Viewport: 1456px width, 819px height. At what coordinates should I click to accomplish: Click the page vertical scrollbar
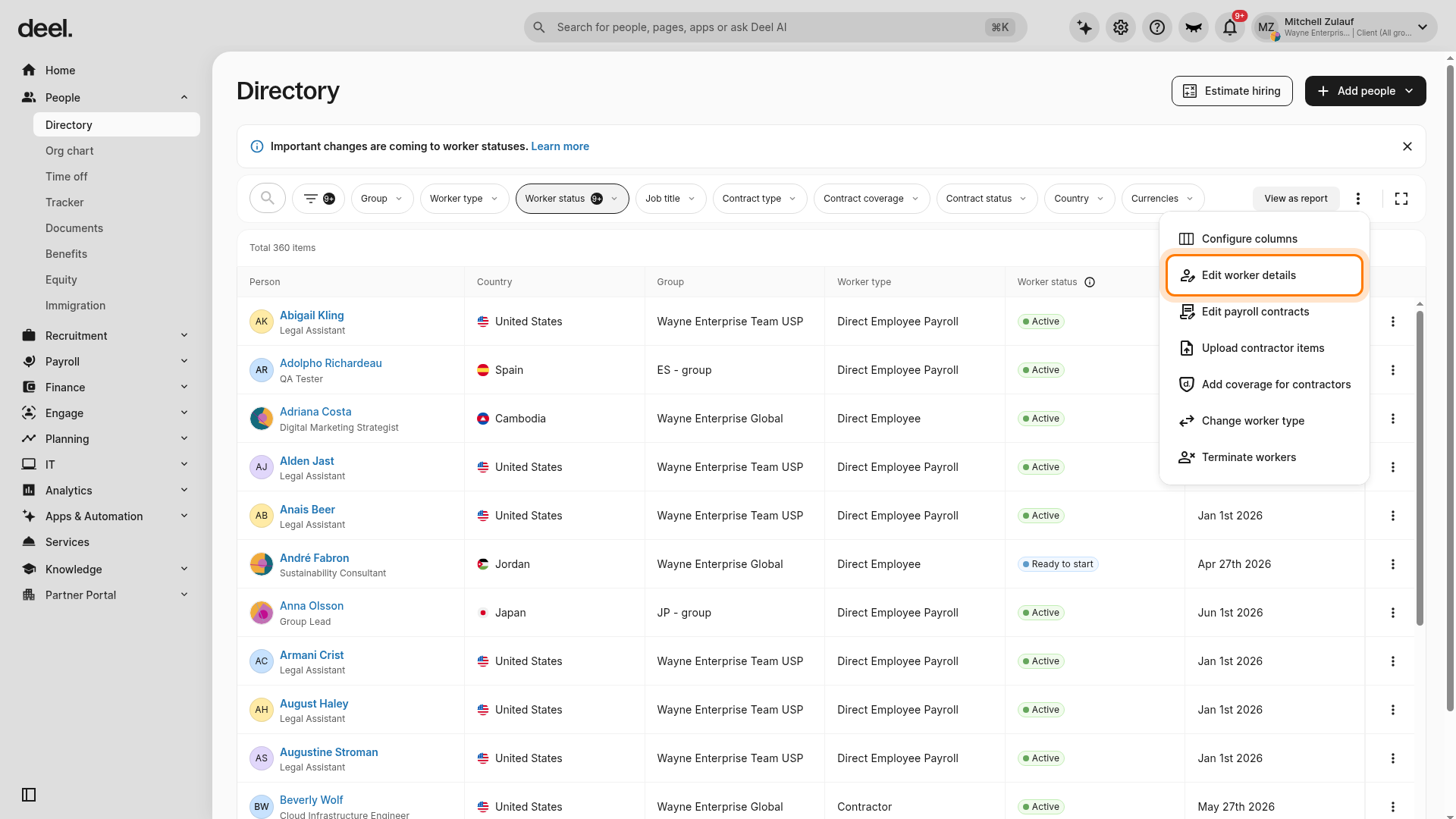click(1450, 388)
